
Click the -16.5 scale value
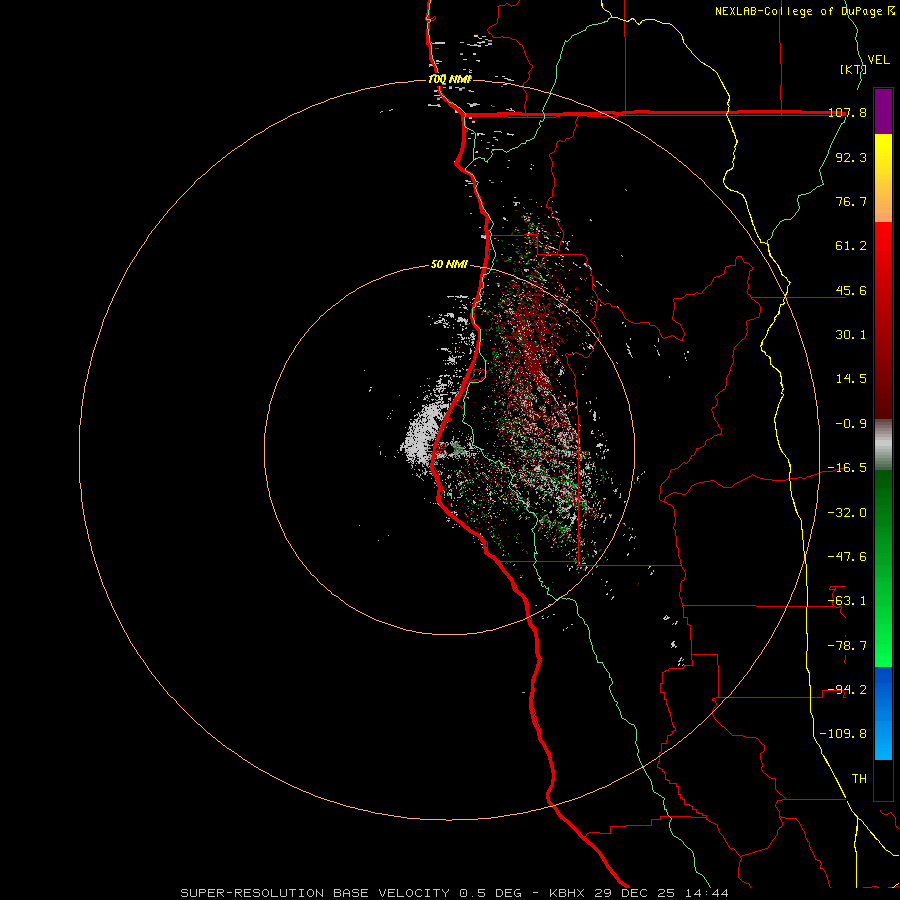(x=847, y=468)
